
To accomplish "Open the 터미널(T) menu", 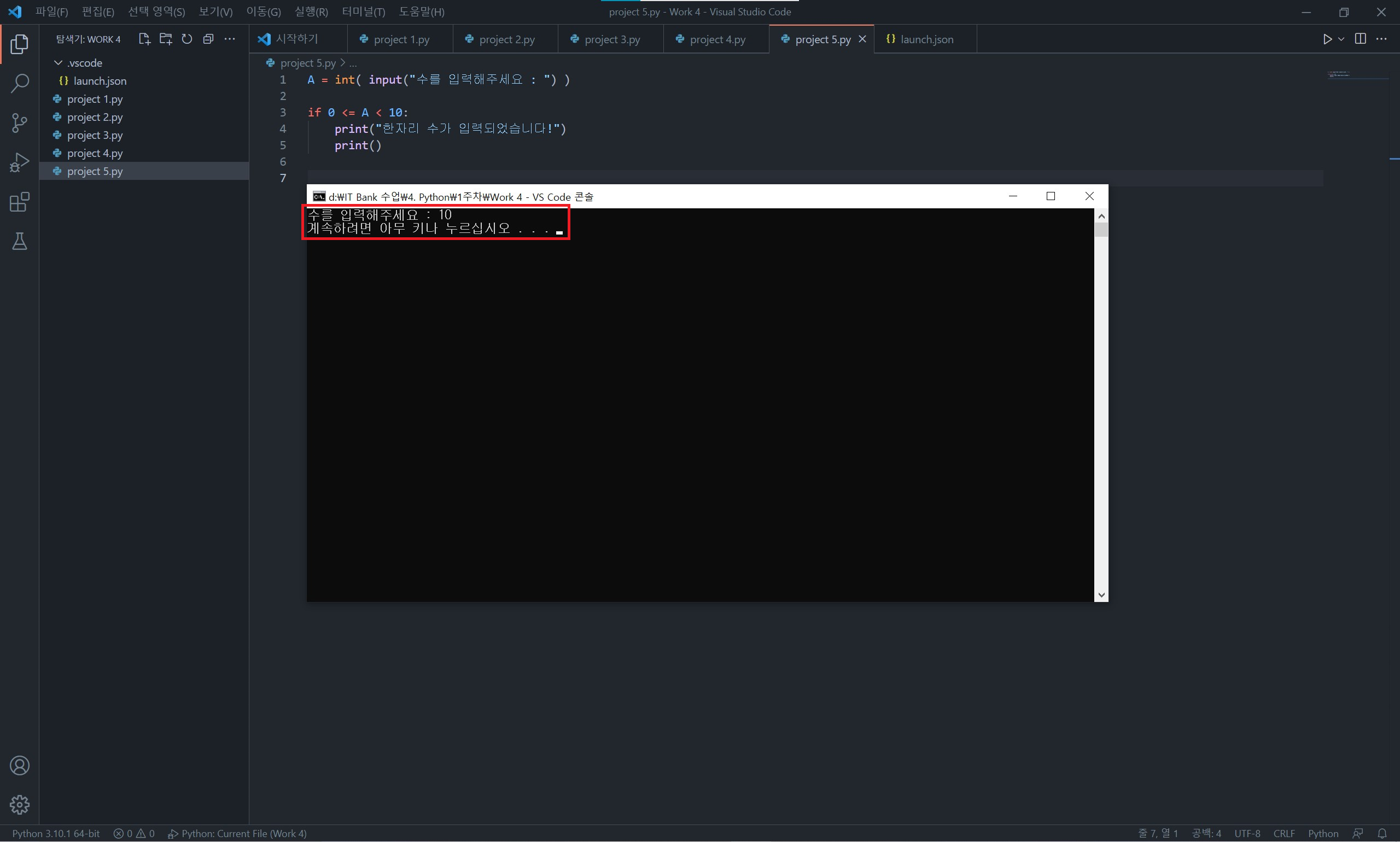I will click(x=363, y=12).
